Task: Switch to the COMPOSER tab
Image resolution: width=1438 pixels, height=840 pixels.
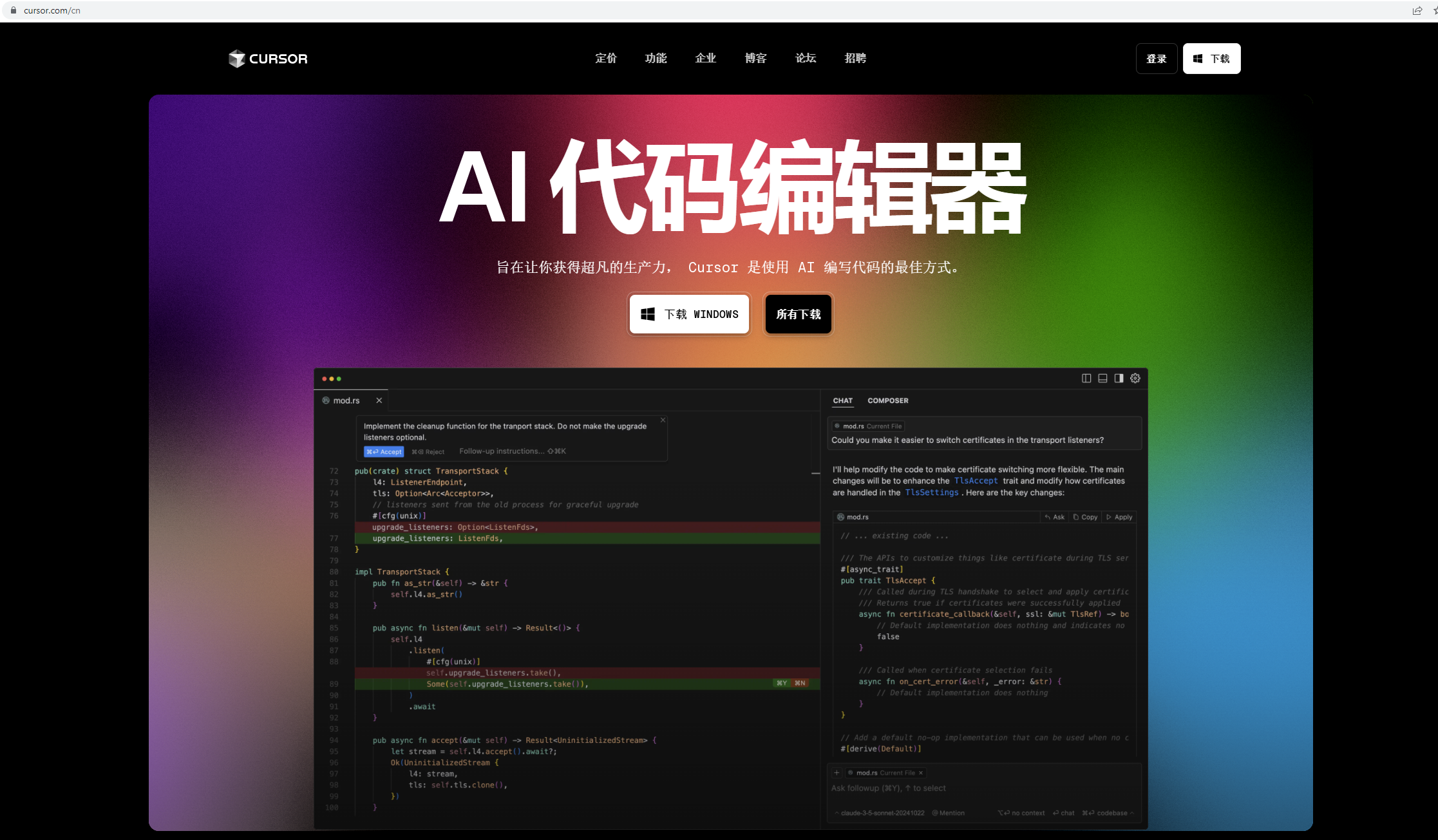Action: click(888, 400)
